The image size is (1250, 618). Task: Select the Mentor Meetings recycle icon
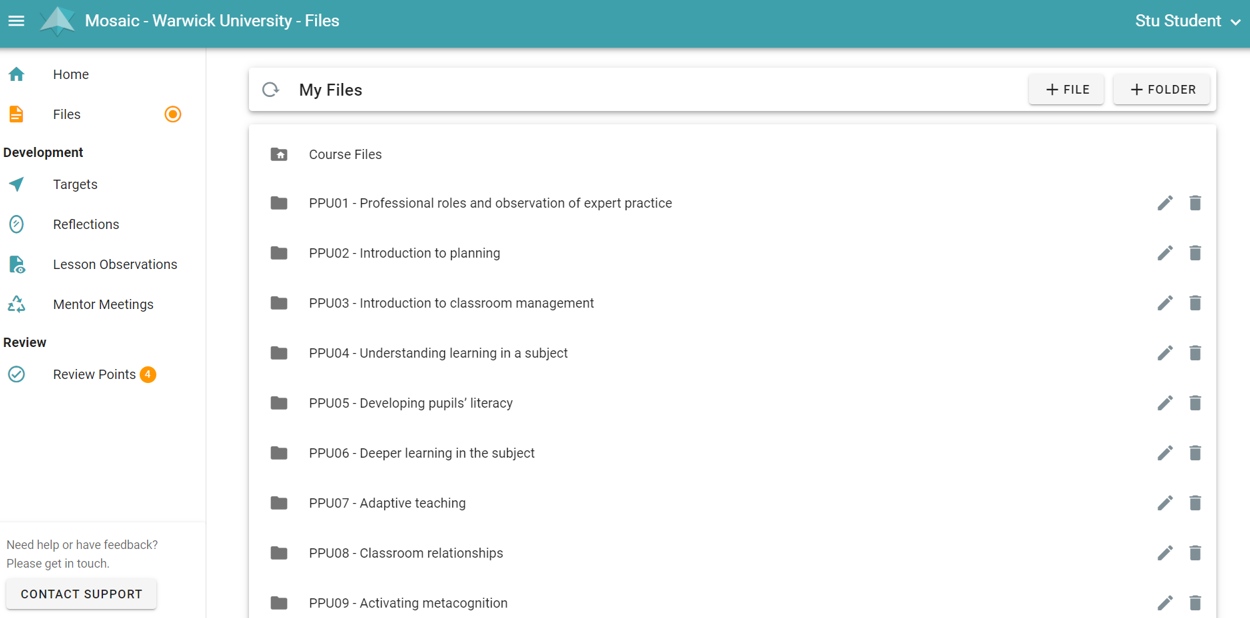(17, 304)
